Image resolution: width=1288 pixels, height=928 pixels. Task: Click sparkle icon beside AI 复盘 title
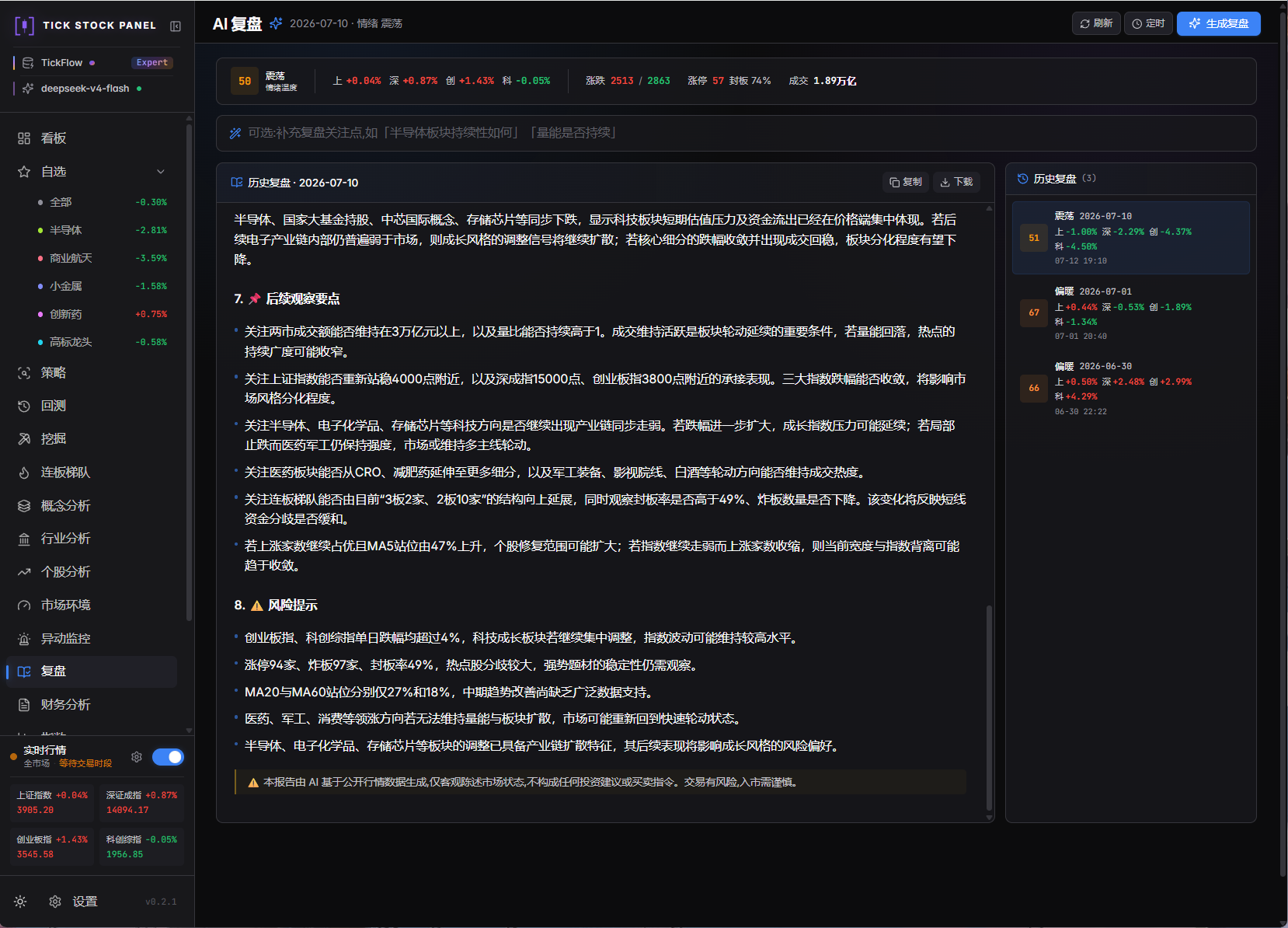tap(276, 24)
